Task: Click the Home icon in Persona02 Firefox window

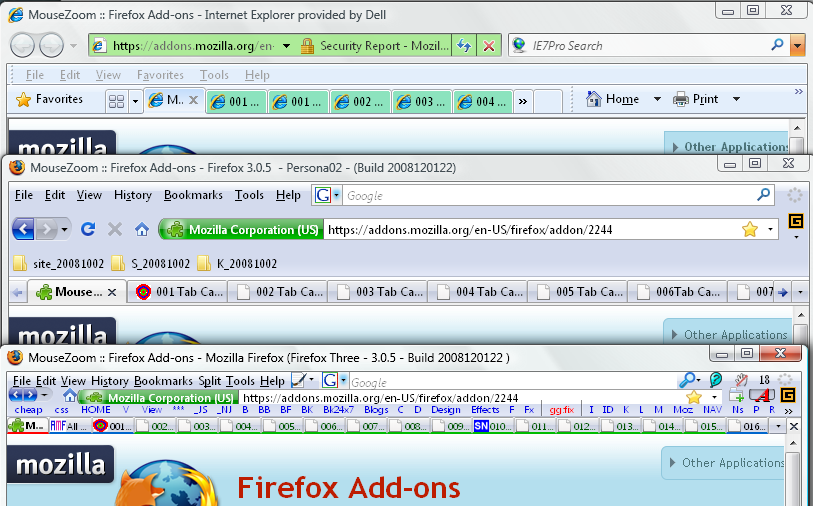Action: pyautogui.click(x=142, y=229)
